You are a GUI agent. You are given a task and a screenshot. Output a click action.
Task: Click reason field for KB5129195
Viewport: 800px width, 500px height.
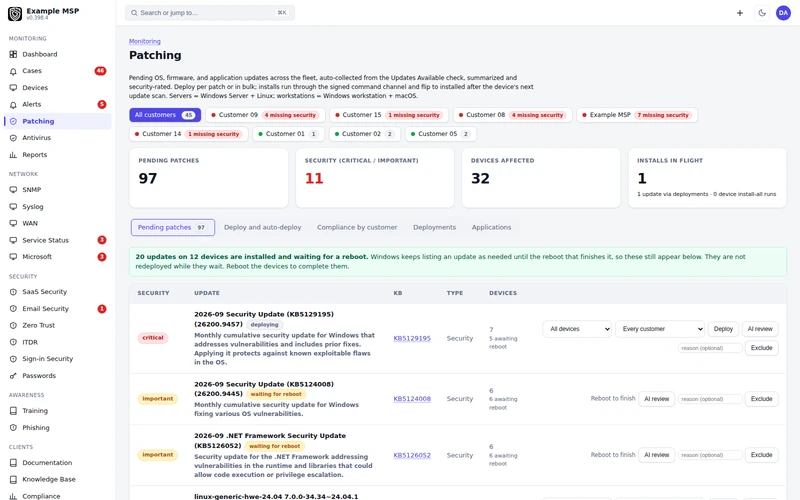(710, 348)
